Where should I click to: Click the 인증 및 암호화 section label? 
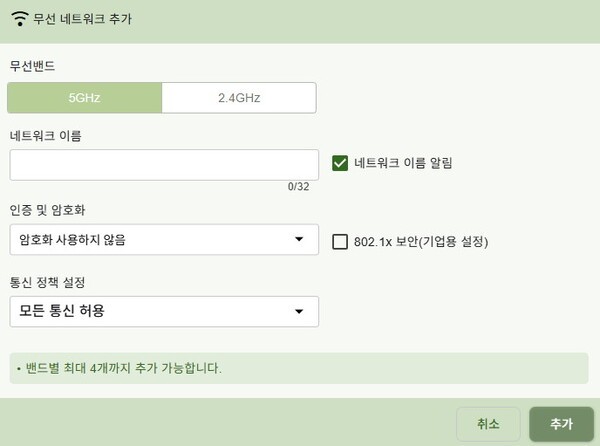pyautogui.click(x=47, y=211)
